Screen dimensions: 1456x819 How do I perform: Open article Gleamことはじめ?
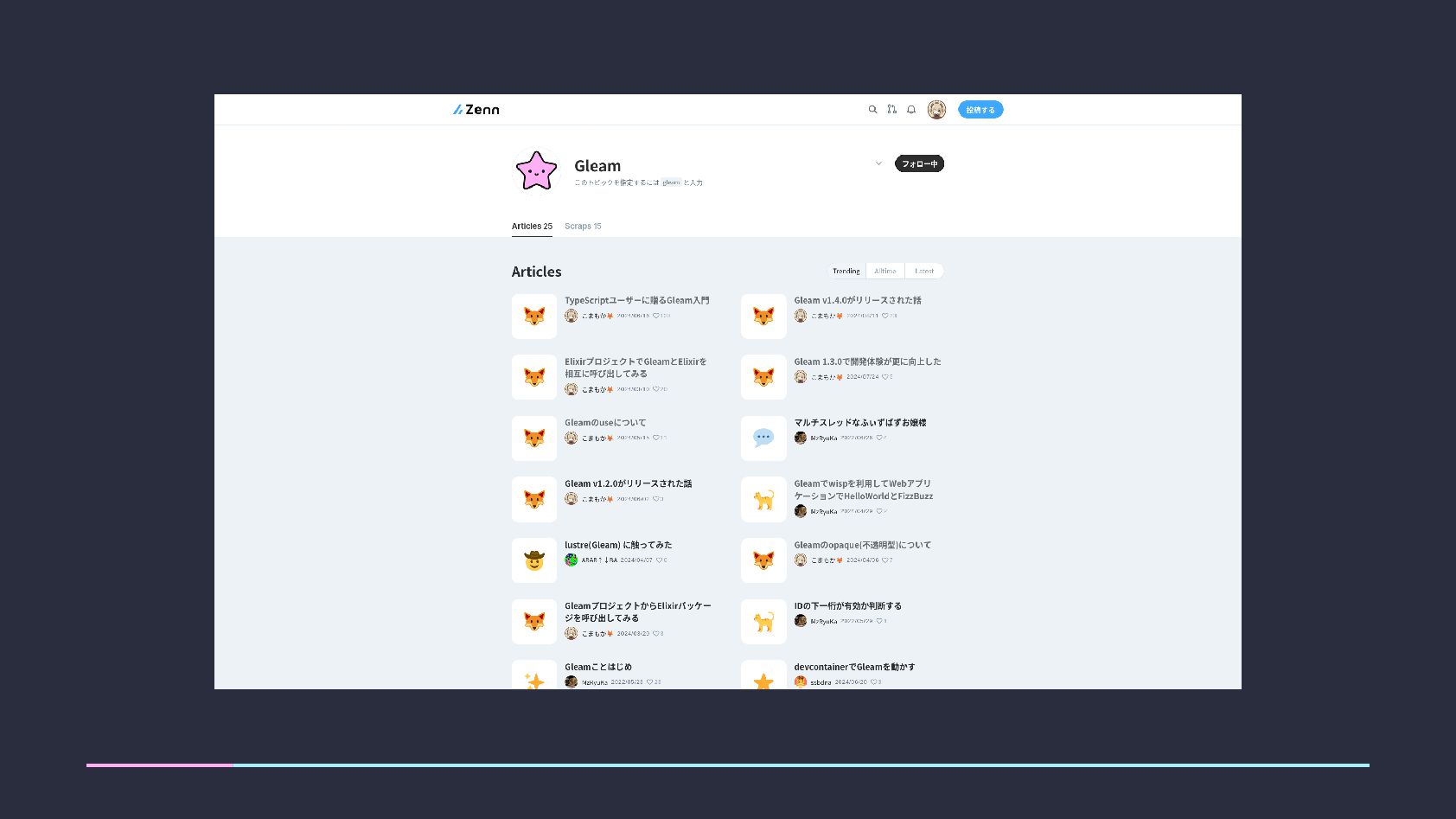[x=598, y=667]
